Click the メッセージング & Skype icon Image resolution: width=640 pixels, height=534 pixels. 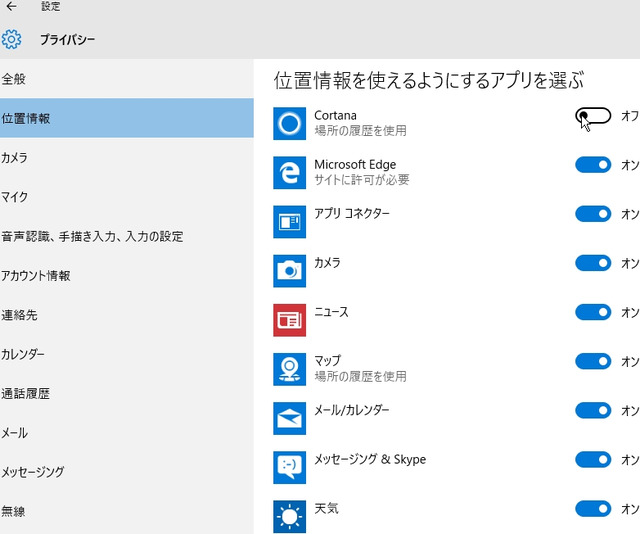coord(289,467)
